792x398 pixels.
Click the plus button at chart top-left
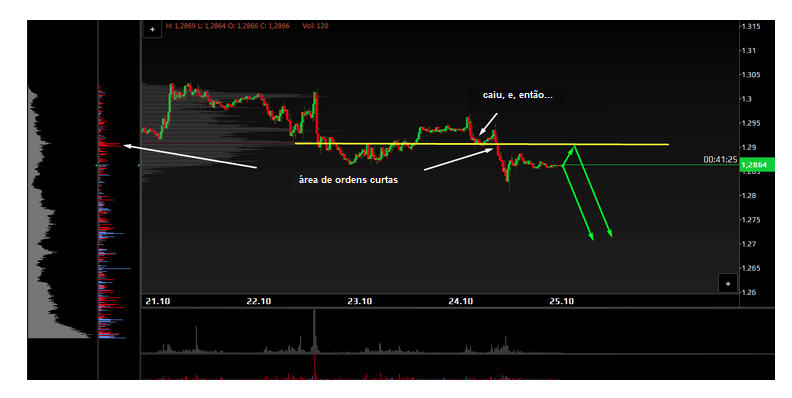[x=152, y=29]
